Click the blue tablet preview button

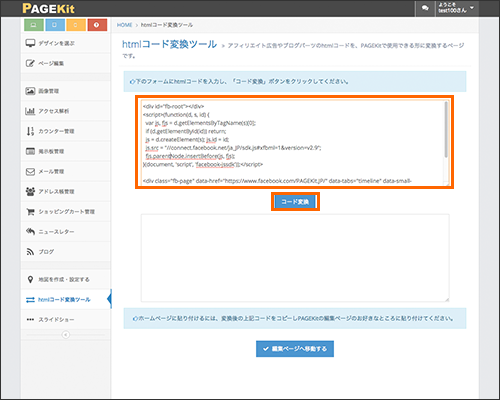point(55,25)
